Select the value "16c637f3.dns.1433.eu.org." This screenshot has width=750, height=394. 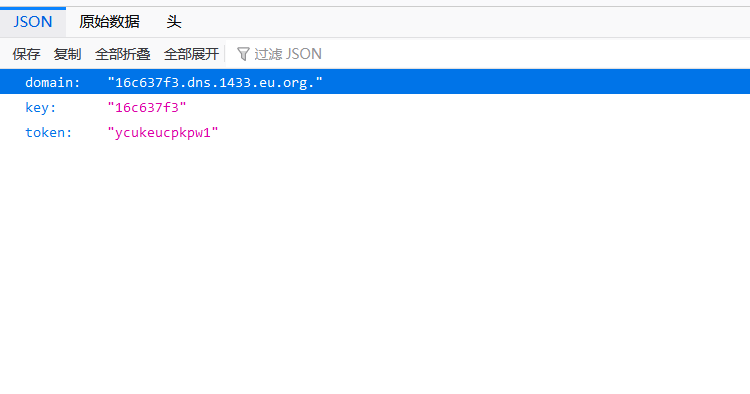pyautogui.click(x=215, y=82)
